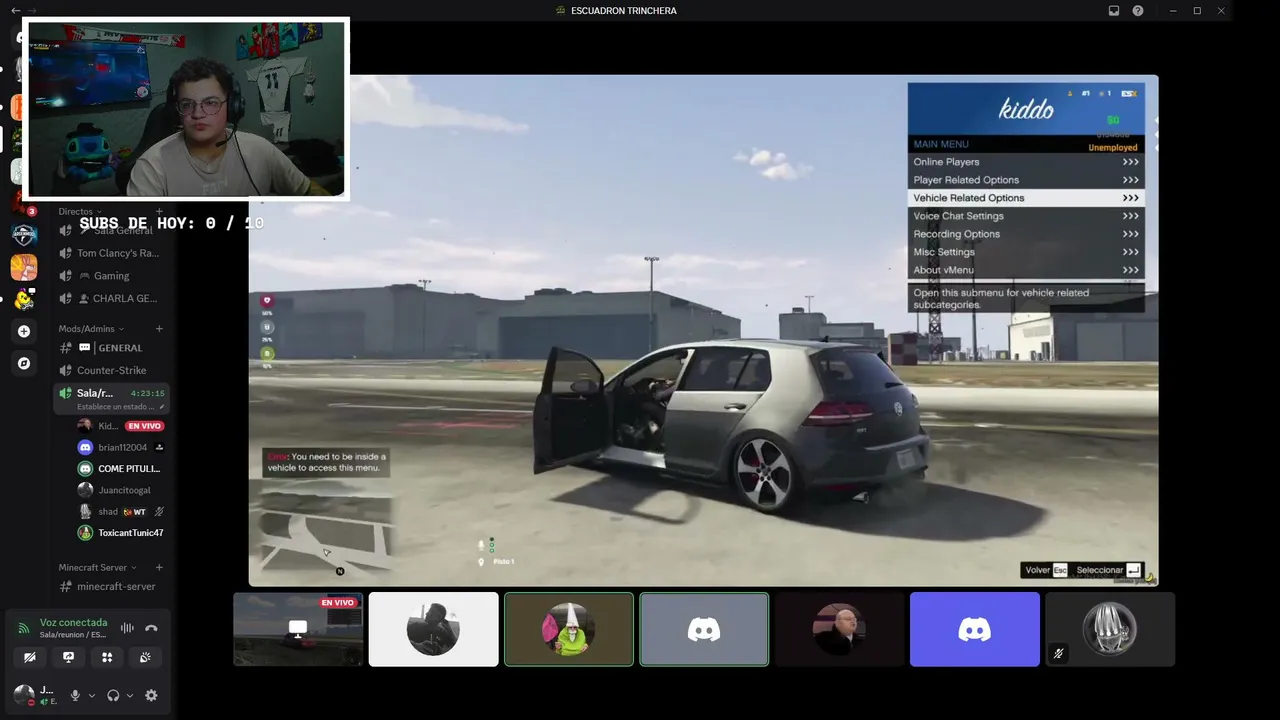Mute the microphone in the user panel
Viewport: 1280px width, 720px height.
[75, 695]
